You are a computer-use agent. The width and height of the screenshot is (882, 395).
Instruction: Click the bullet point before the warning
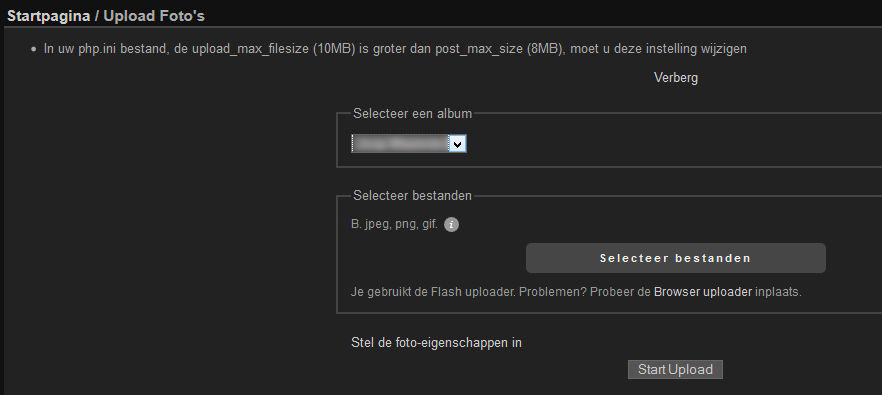pos(33,50)
